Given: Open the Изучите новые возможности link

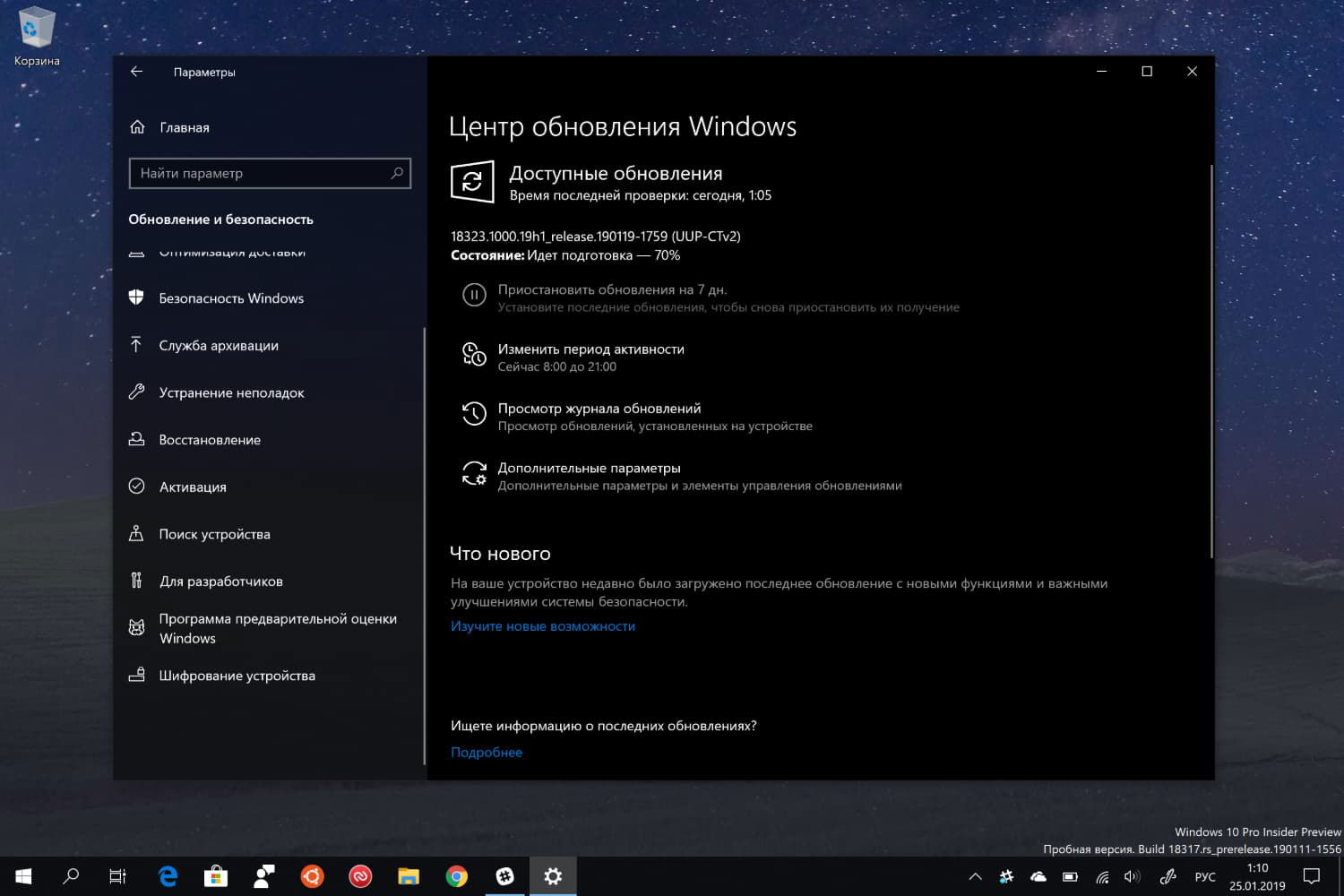Looking at the screenshot, I should pyautogui.click(x=542, y=625).
